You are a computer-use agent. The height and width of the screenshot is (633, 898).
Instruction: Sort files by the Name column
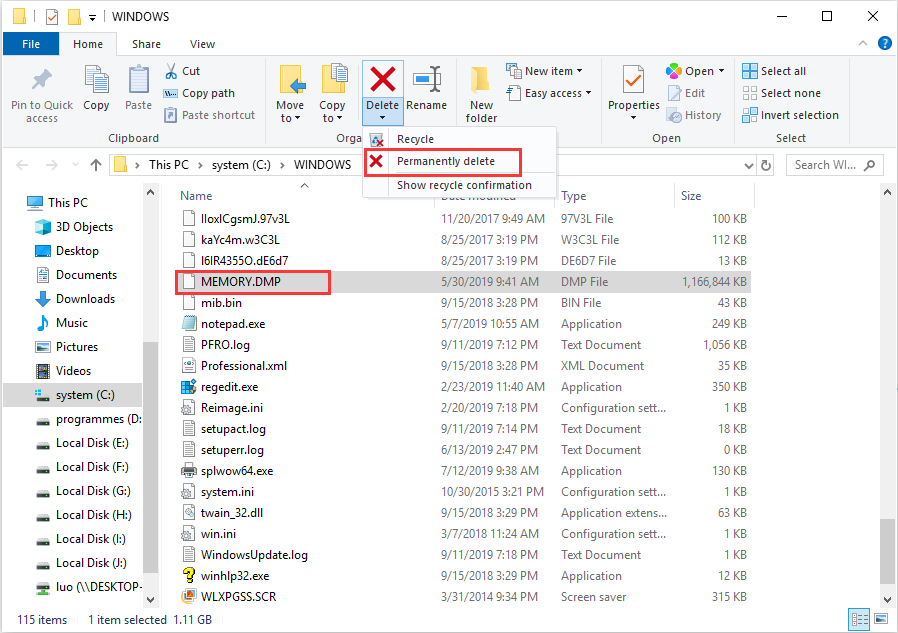click(x=196, y=196)
